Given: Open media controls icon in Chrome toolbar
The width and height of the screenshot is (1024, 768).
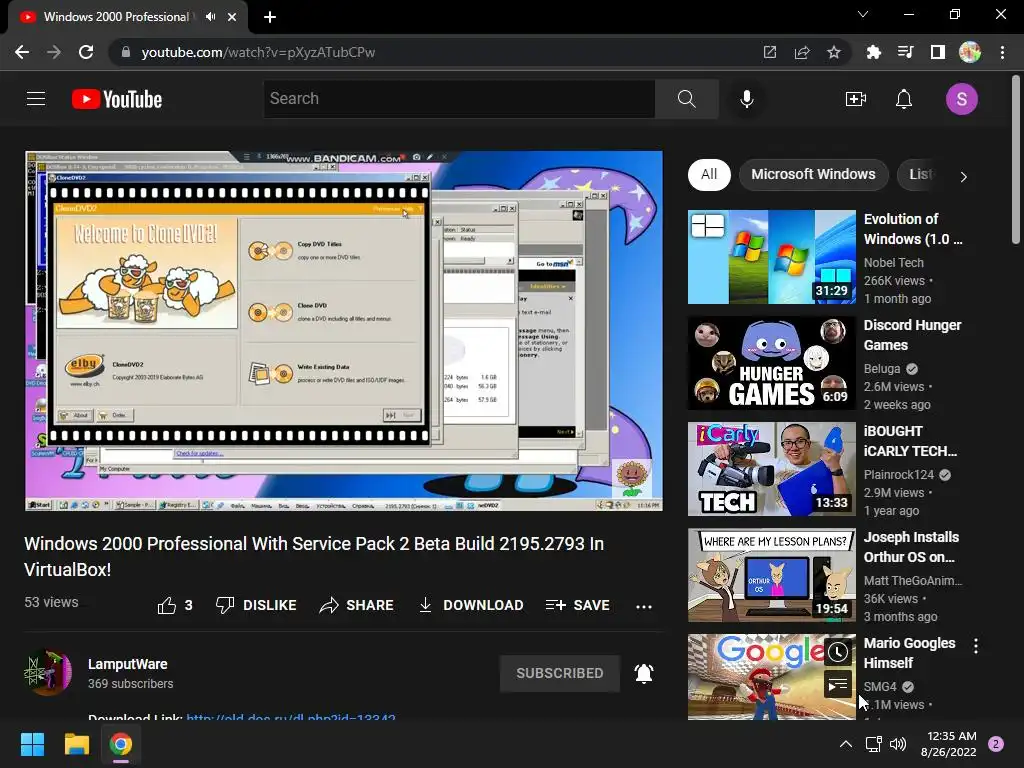Looking at the screenshot, I should point(905,52).
